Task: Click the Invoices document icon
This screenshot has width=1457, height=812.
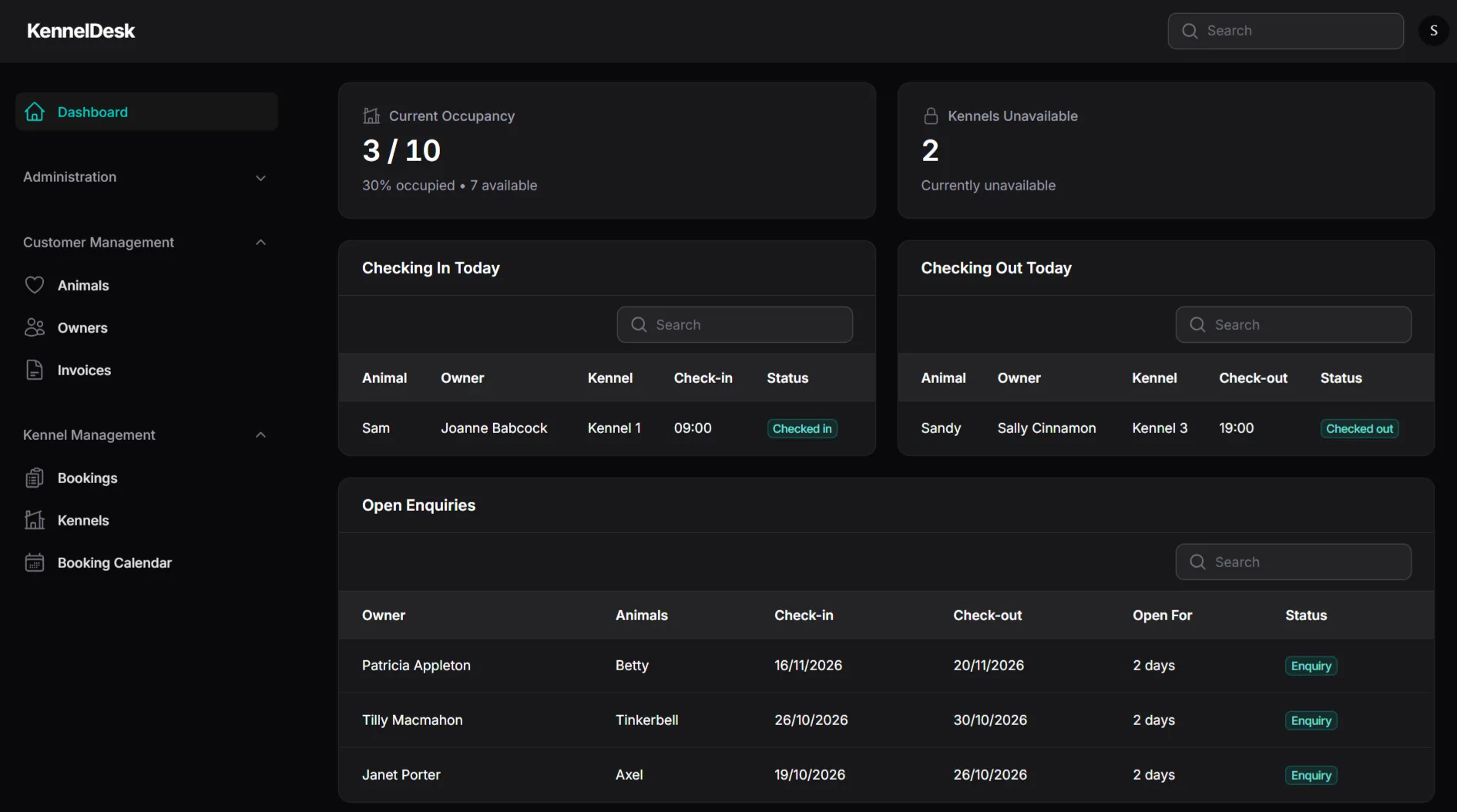Action: click(35, 370)
